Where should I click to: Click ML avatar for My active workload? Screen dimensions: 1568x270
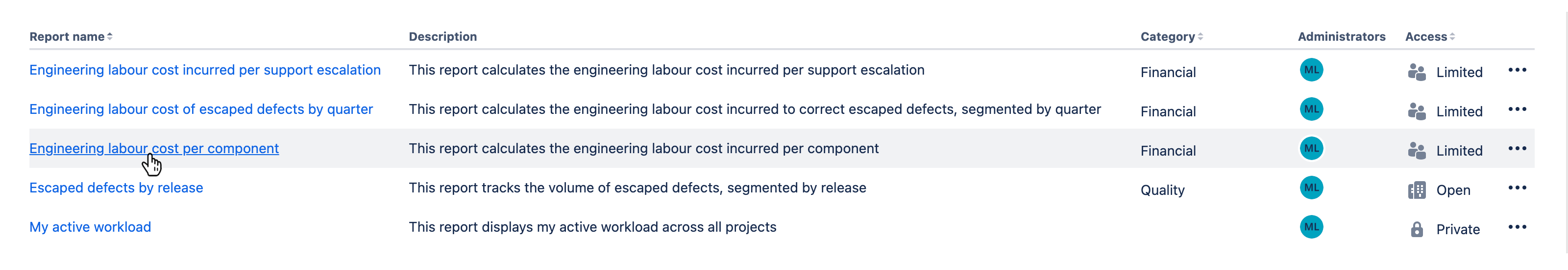1311,227
